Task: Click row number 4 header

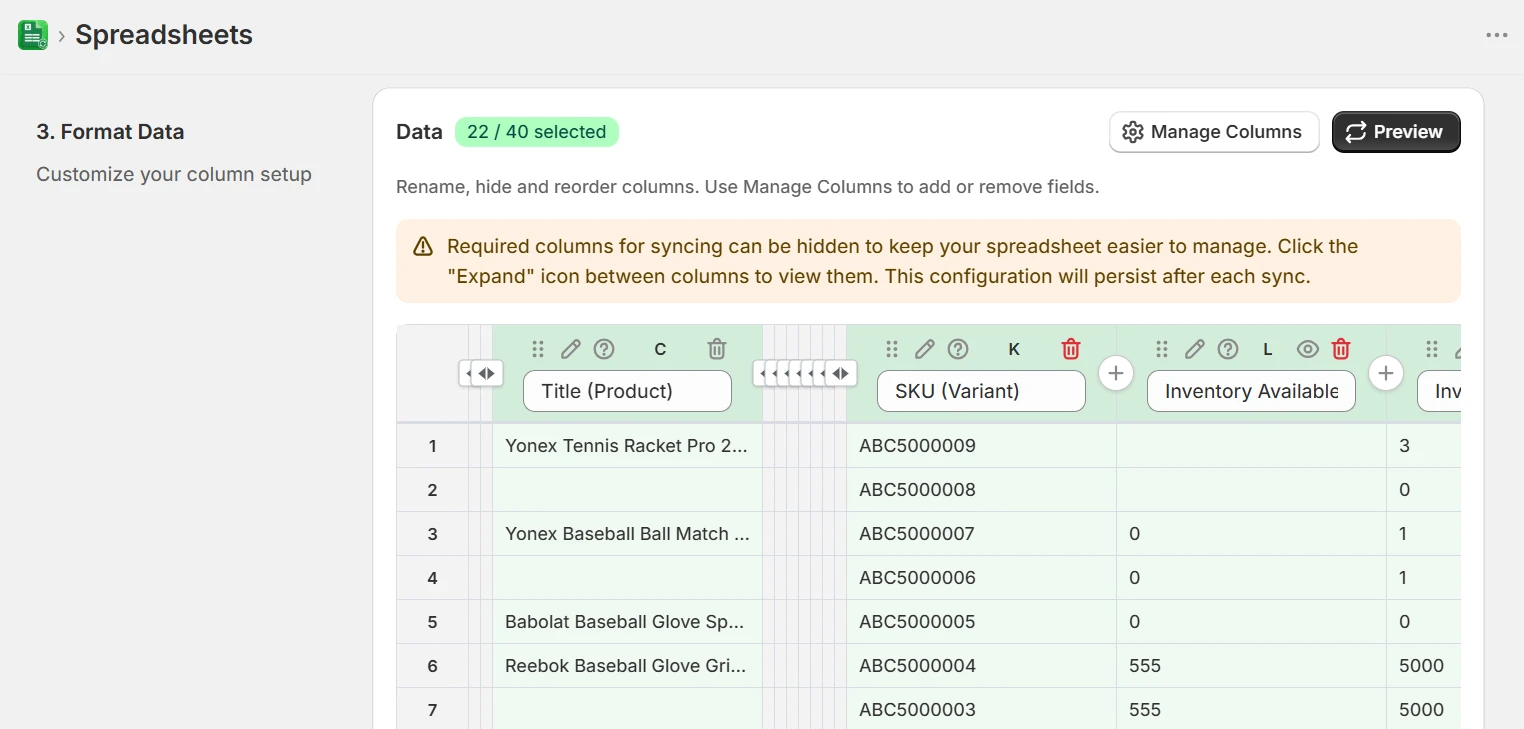Action: click(432, 578)
